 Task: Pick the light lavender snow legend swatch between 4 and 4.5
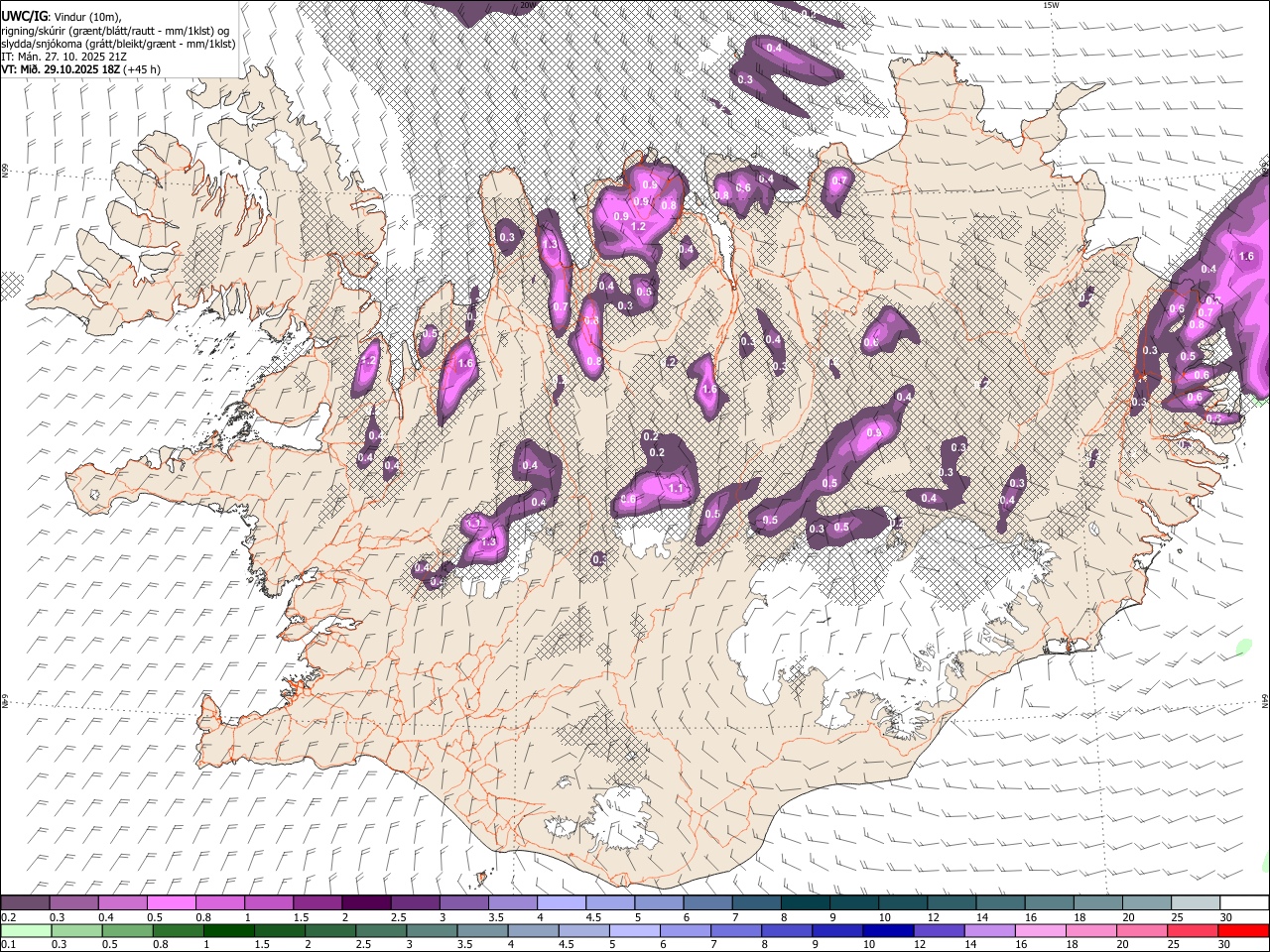(562, 903)
